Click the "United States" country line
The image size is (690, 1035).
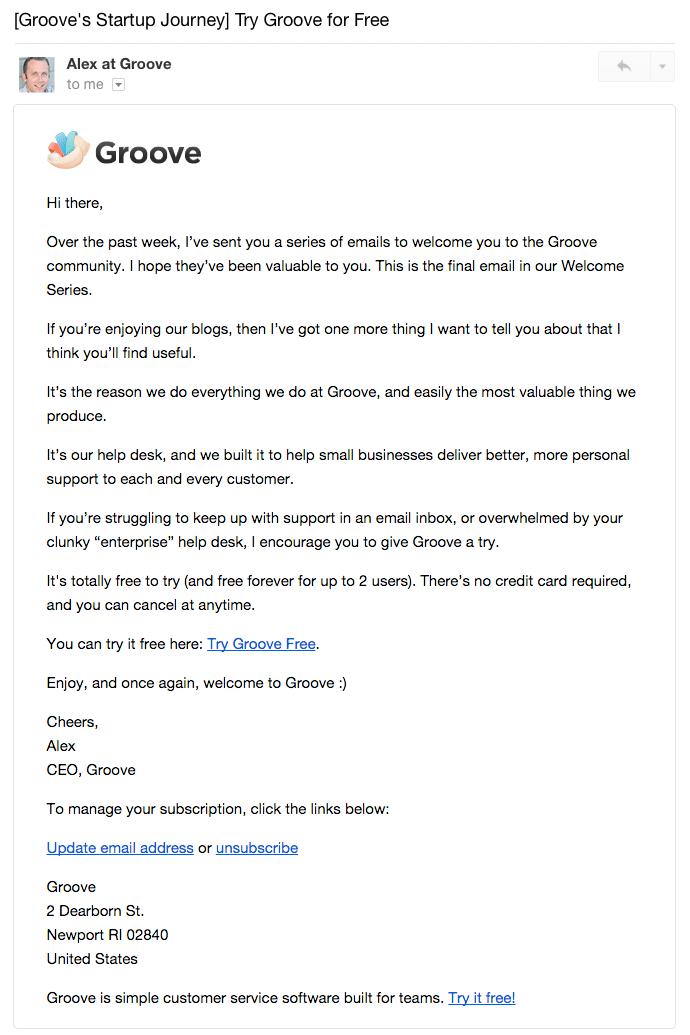tap(92, 959)
